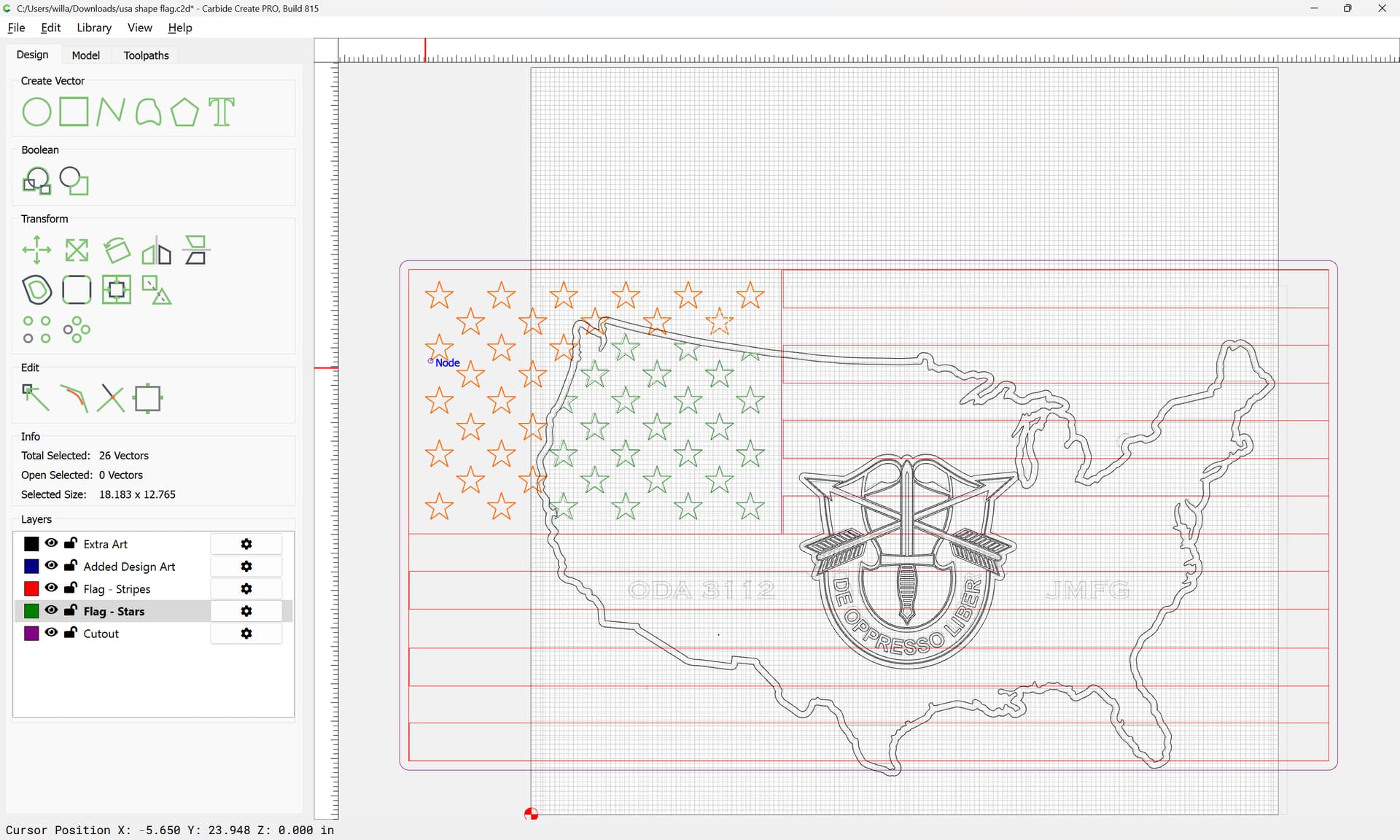Lock the Flag - Stripes layer
1400x840 pixels.
pyautogui.click(x=71, y=588)
